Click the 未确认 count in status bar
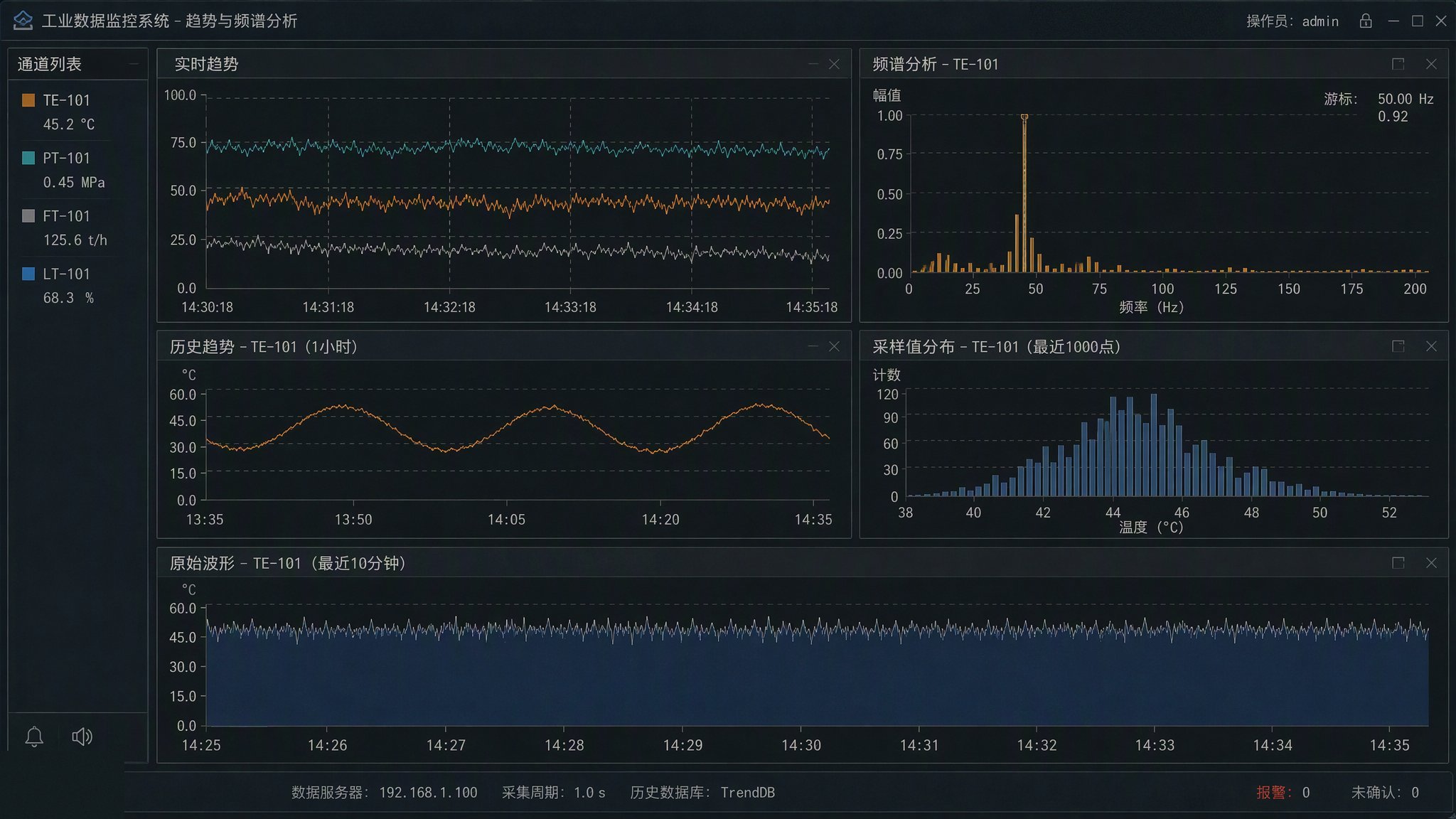 coord(1385,792)
